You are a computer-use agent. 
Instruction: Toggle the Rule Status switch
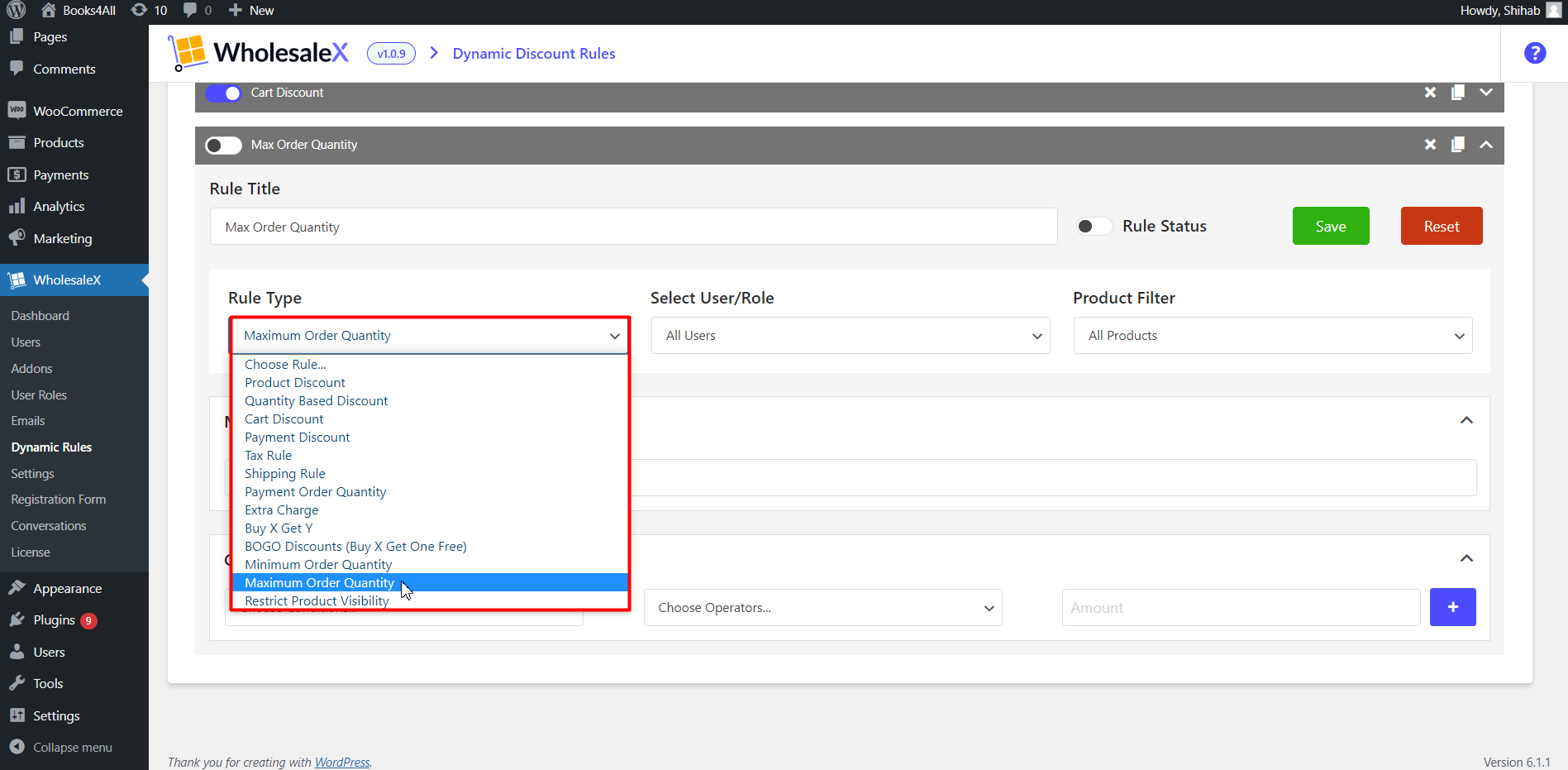(1094, 227)
